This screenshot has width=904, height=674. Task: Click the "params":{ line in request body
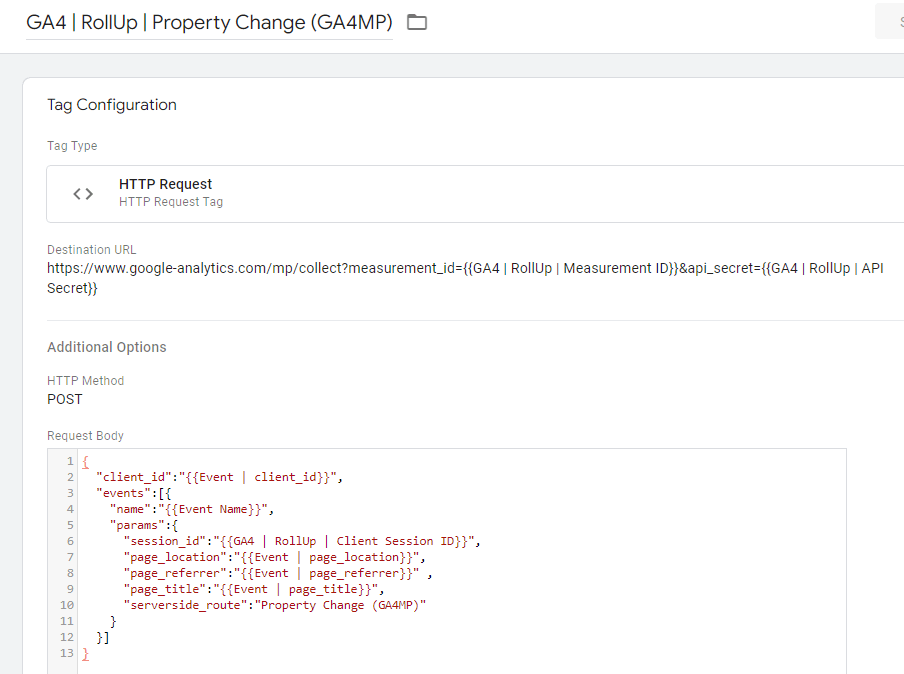point(144,525)
